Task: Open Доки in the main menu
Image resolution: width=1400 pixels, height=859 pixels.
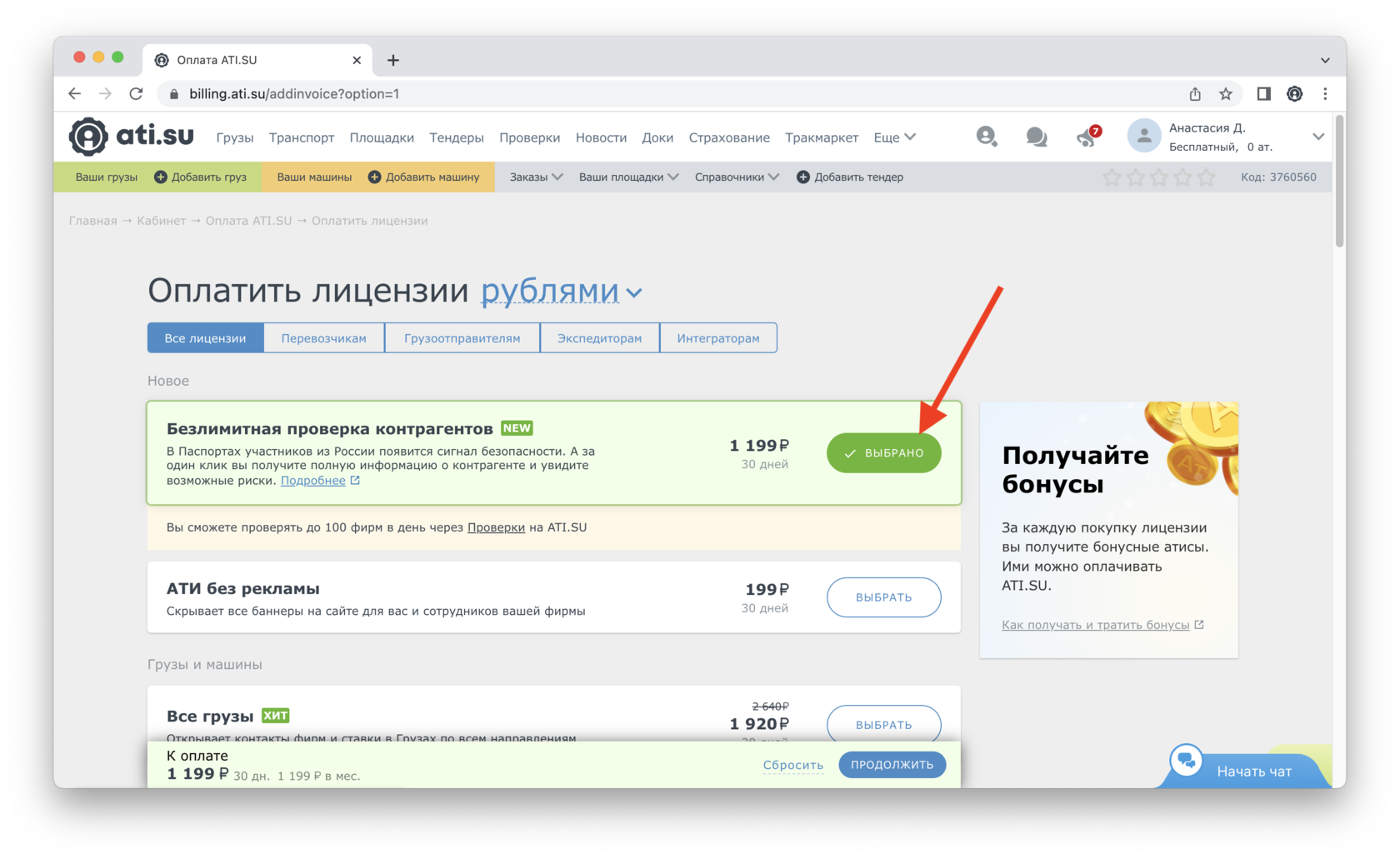Action: 657,137
